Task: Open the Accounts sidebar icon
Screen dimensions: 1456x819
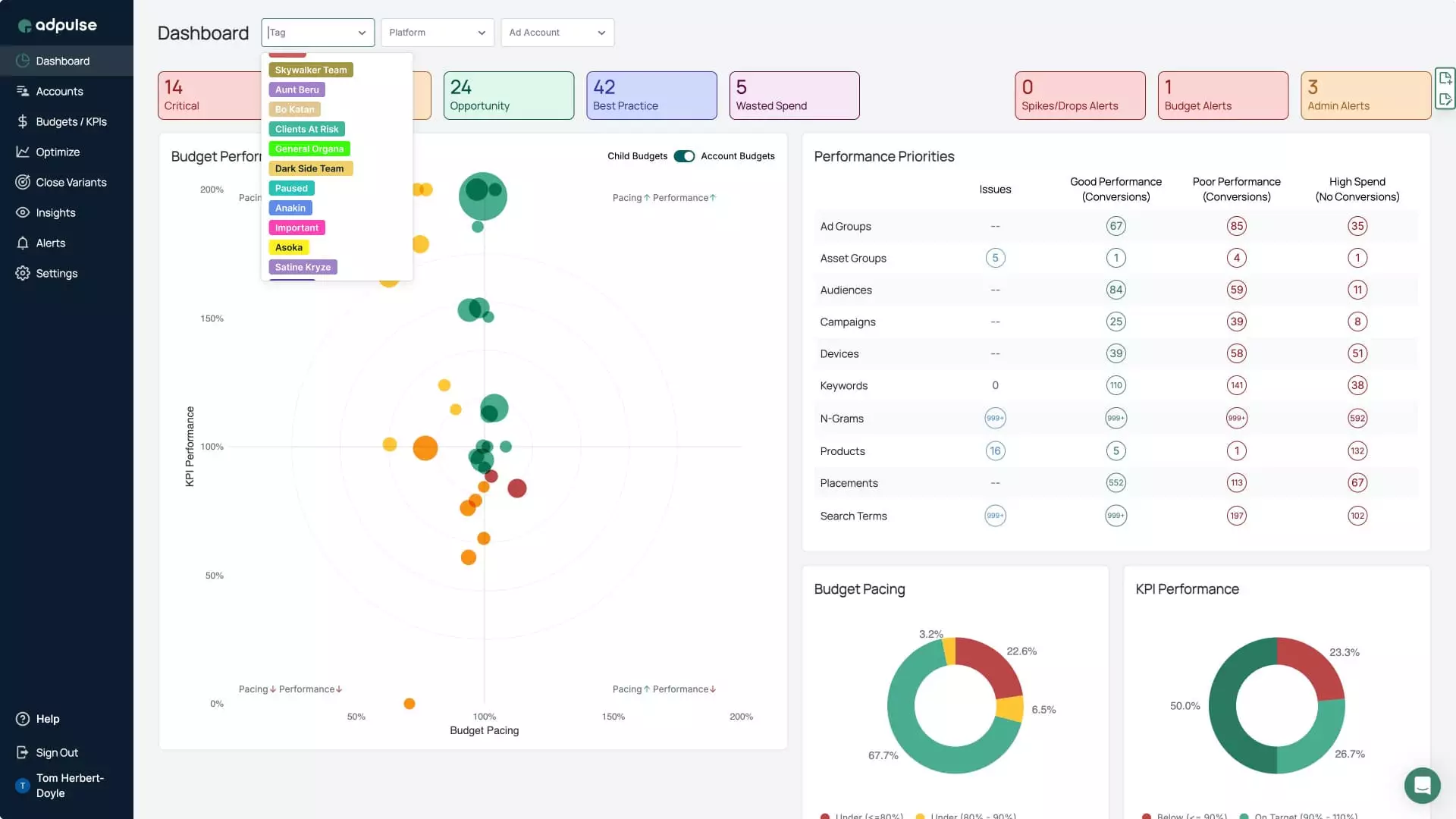Action: pyautogui.click(x=23, y=91)
